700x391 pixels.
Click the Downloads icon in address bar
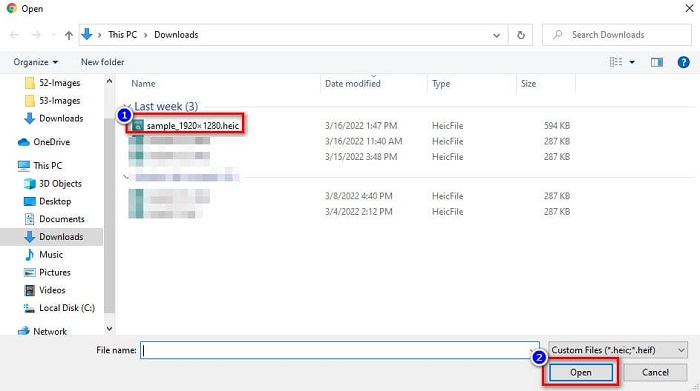(87, 34)
